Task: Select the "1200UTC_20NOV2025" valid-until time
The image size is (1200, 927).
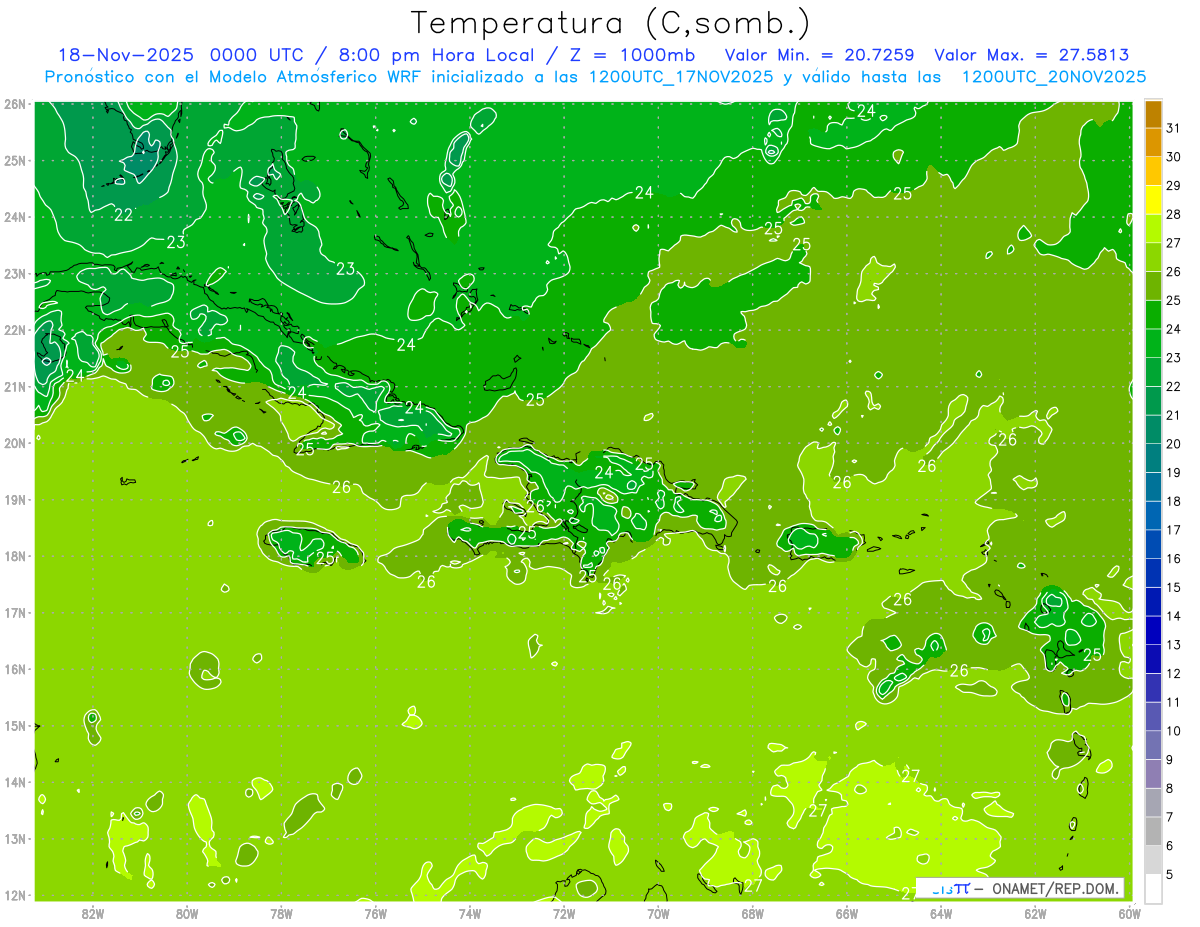Action: pyautogui.click(x=1053, y=77)
